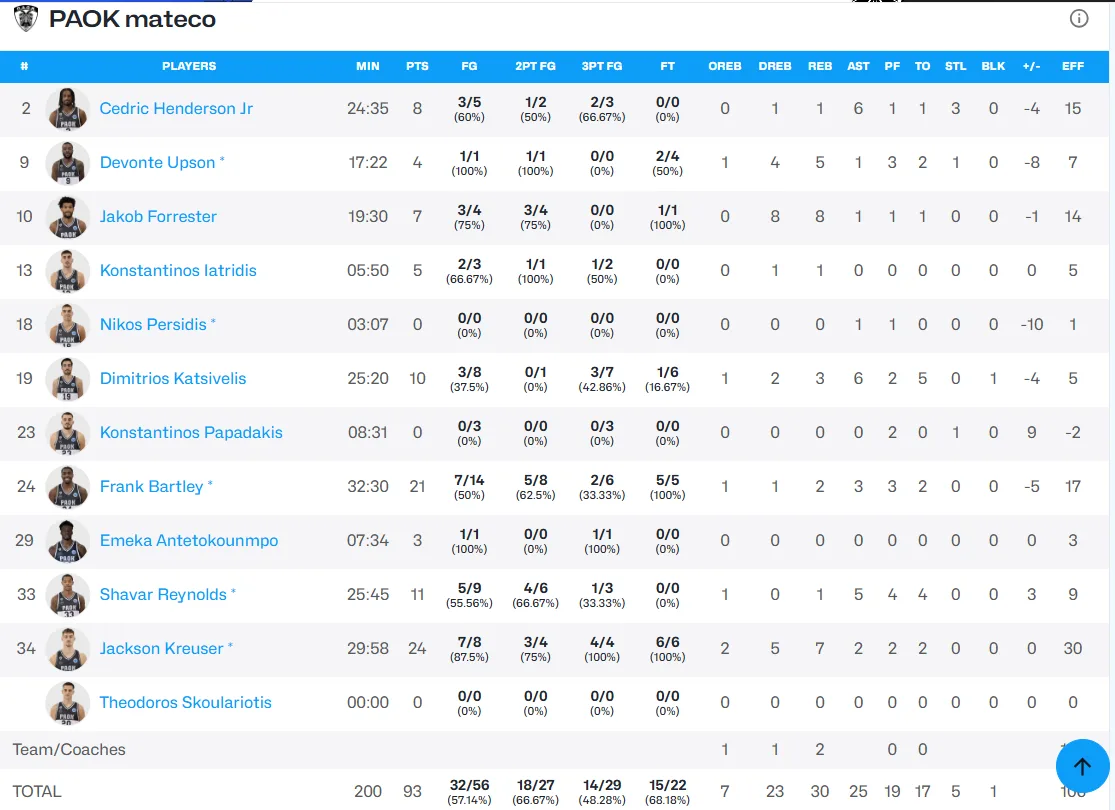Click the EFF column header
Viewport: 1115px width, 810px height.
(1073, 66)
